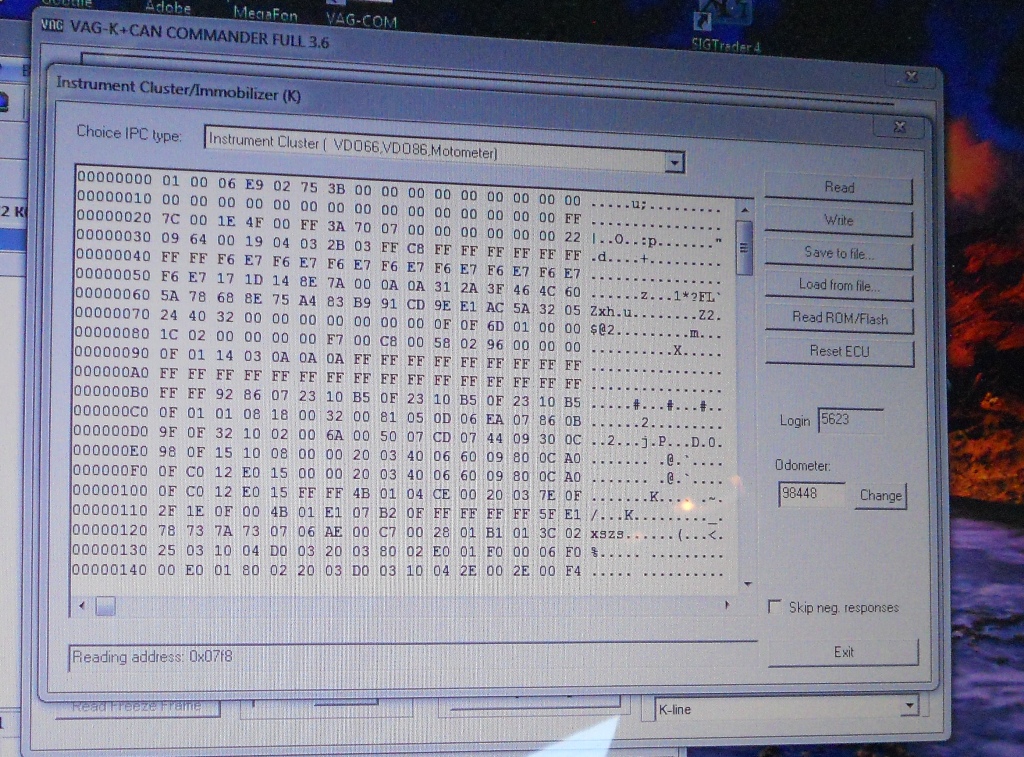Click hex address 000000E0

(x=110, y=451)
